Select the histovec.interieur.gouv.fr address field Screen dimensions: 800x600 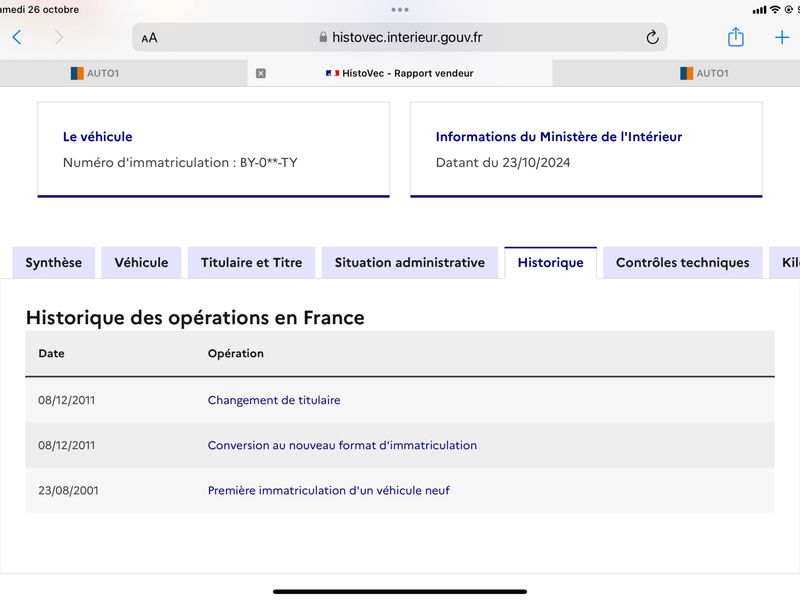click(x=399, y=37)
